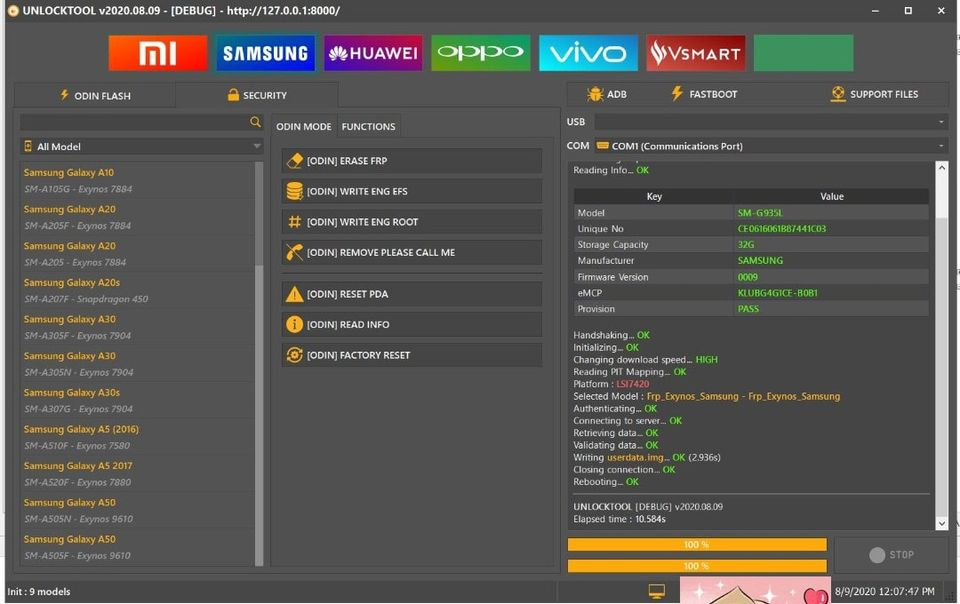Select the OPPO brand logo
The width and height of the screenshot is (960, 604).
pos(481,53)
